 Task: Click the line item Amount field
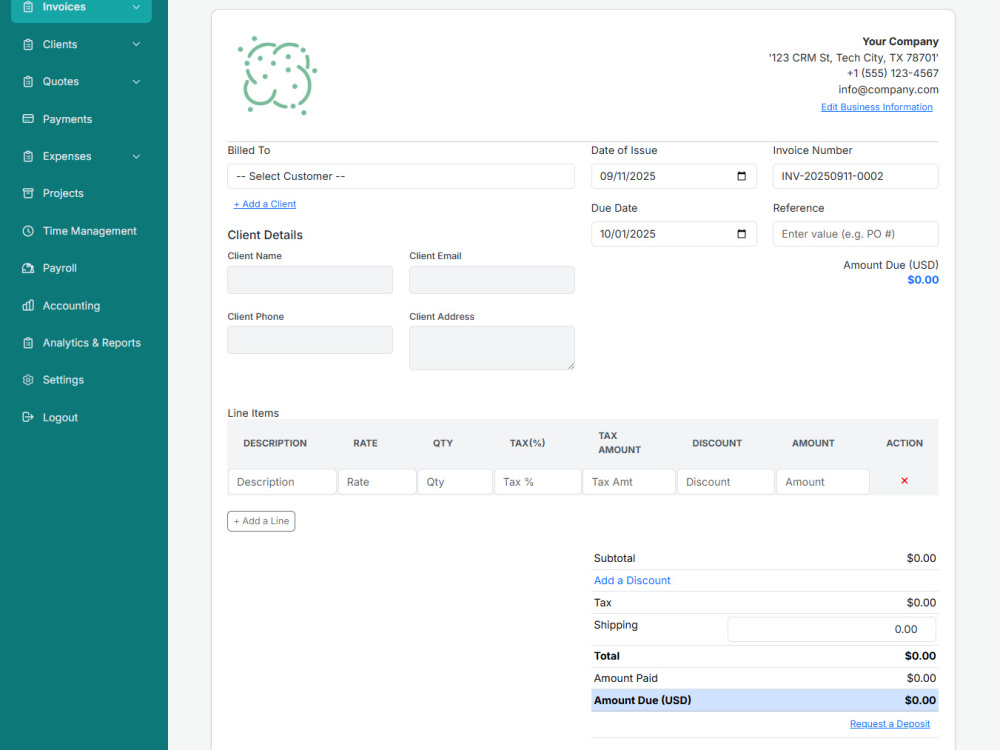(x=823, y=482)
